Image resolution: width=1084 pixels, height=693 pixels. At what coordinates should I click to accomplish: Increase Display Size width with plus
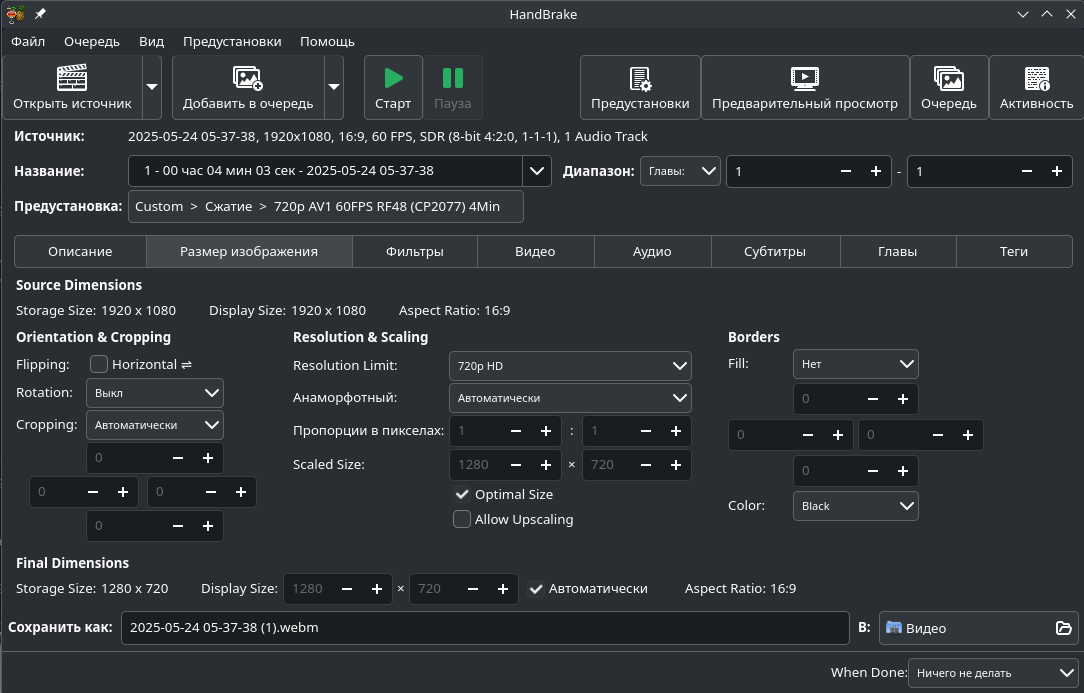(x=377, y=589)
